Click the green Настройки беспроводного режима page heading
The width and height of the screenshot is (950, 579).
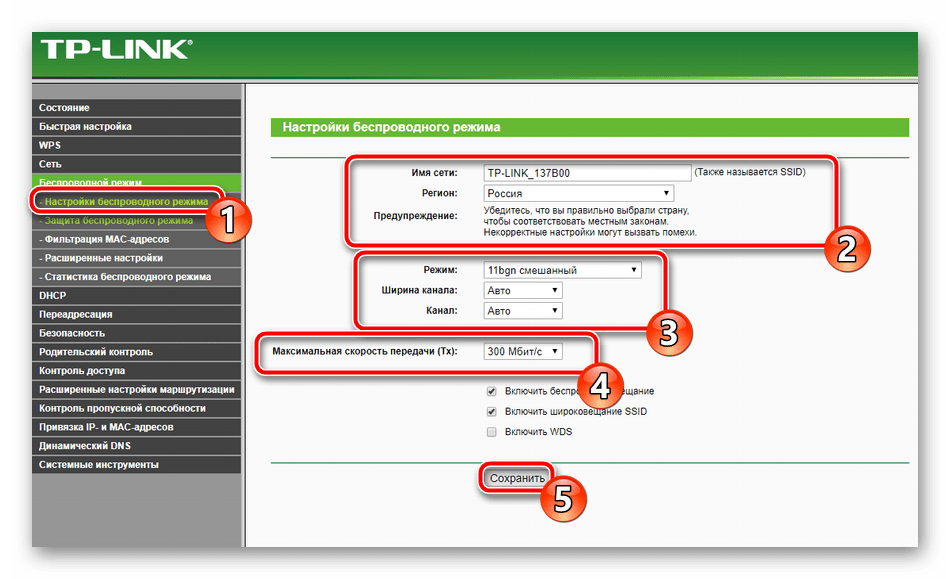pyautogui.click(x=391, y=127)
